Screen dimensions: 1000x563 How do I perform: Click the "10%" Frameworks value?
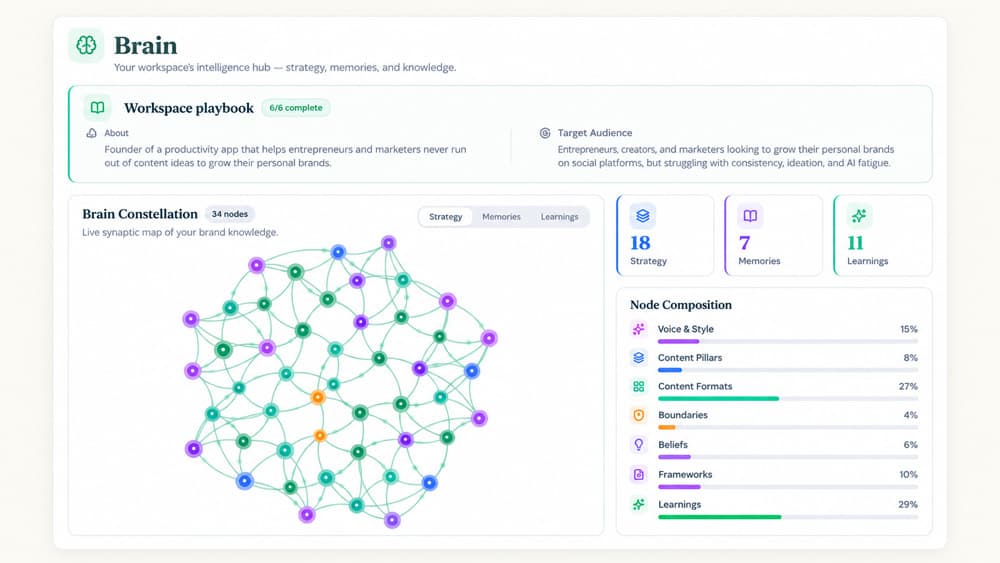pos(909,474)
